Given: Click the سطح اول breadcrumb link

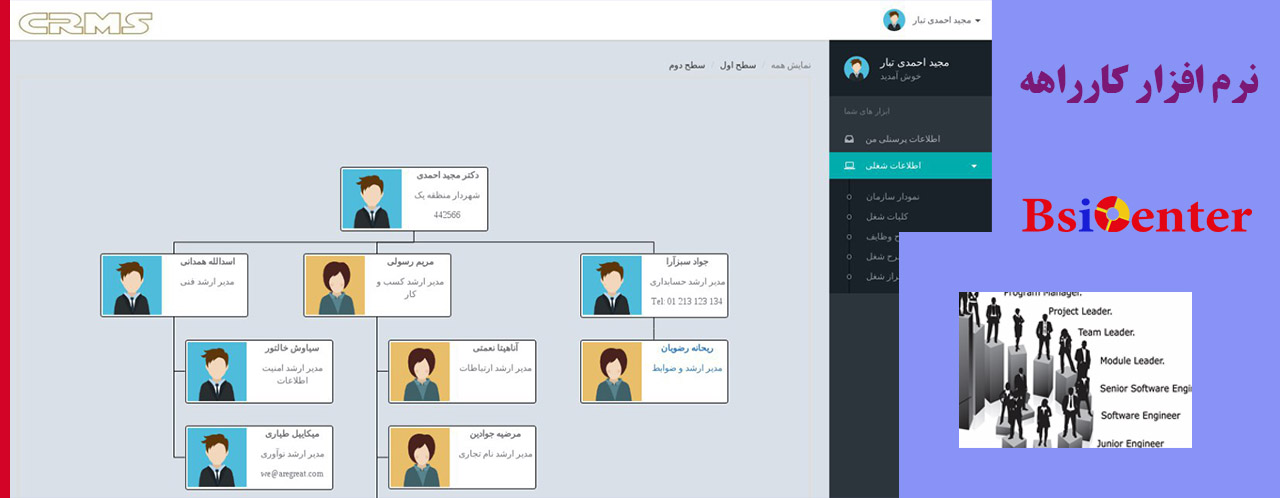Looking at the screenshot, I should [x=738, y=65].
